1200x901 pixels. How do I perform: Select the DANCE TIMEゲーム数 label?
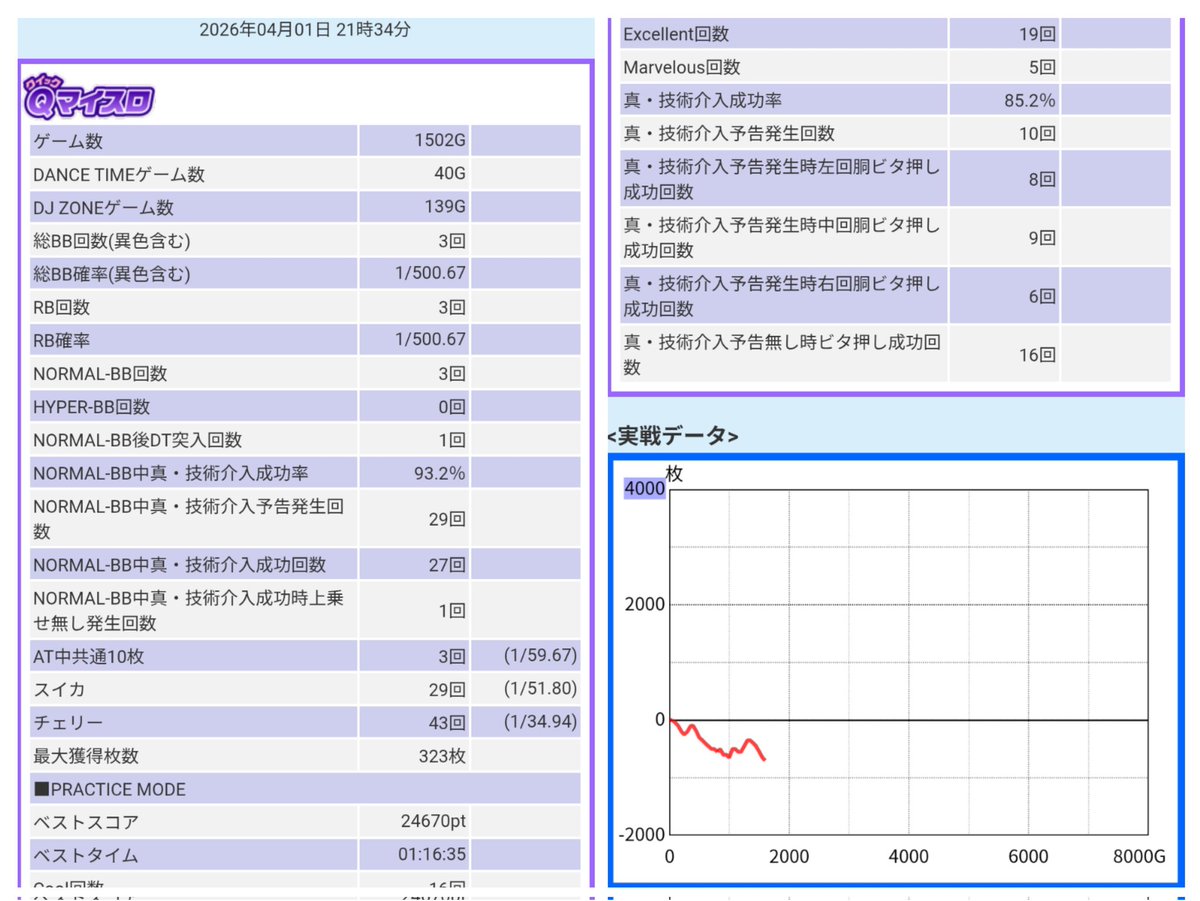tap(119, 175)
